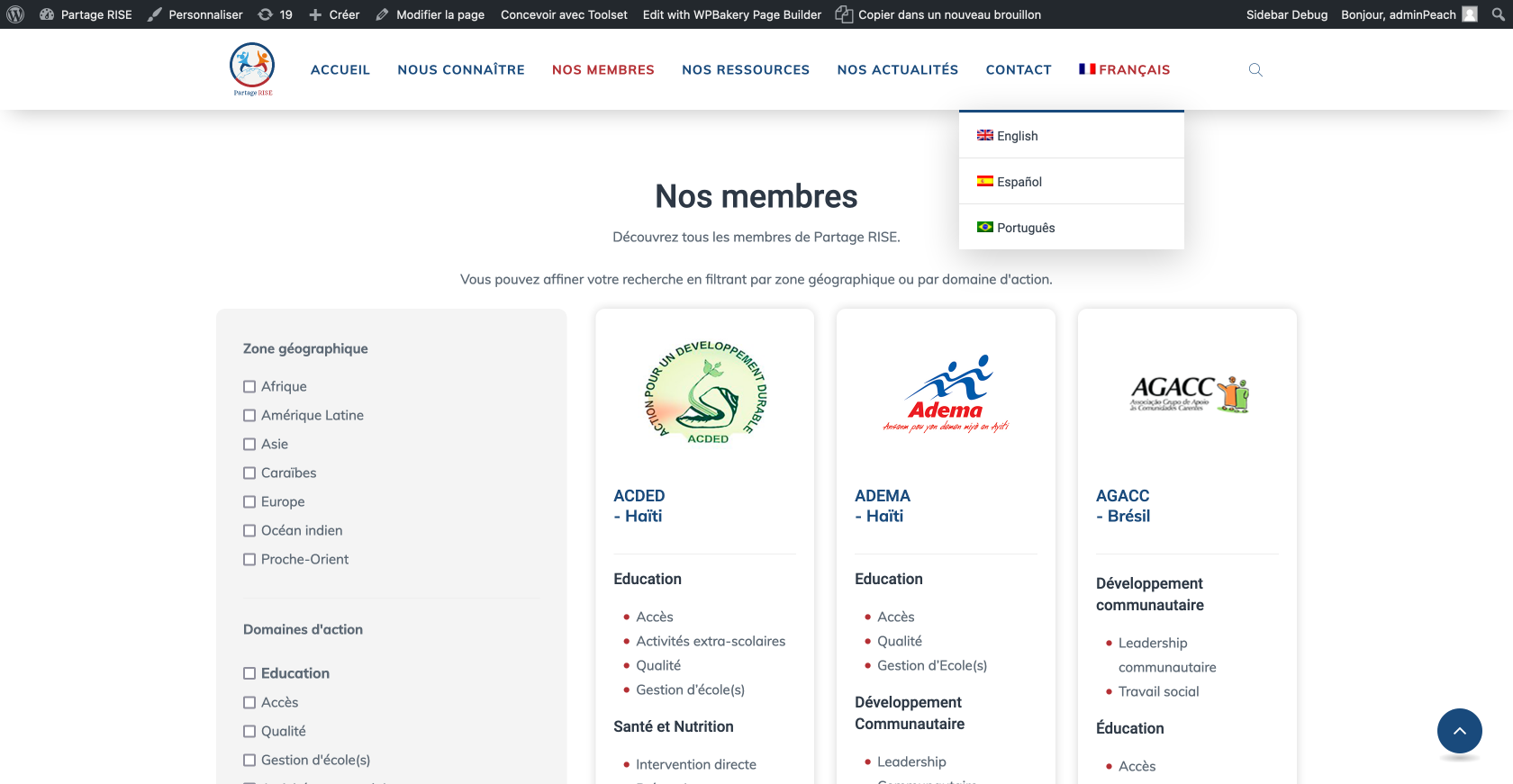This screenshot has width=1513, height=784.
Task: Open the Nos actualités menu
Action: click(898, 69)
